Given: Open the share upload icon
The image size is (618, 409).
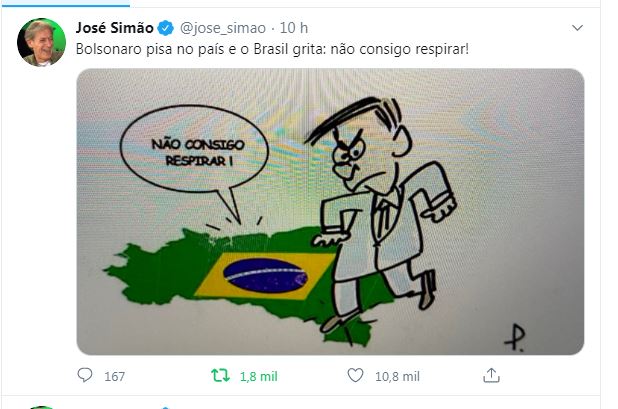Looking at the screenshot, I should tap(491, 376).
